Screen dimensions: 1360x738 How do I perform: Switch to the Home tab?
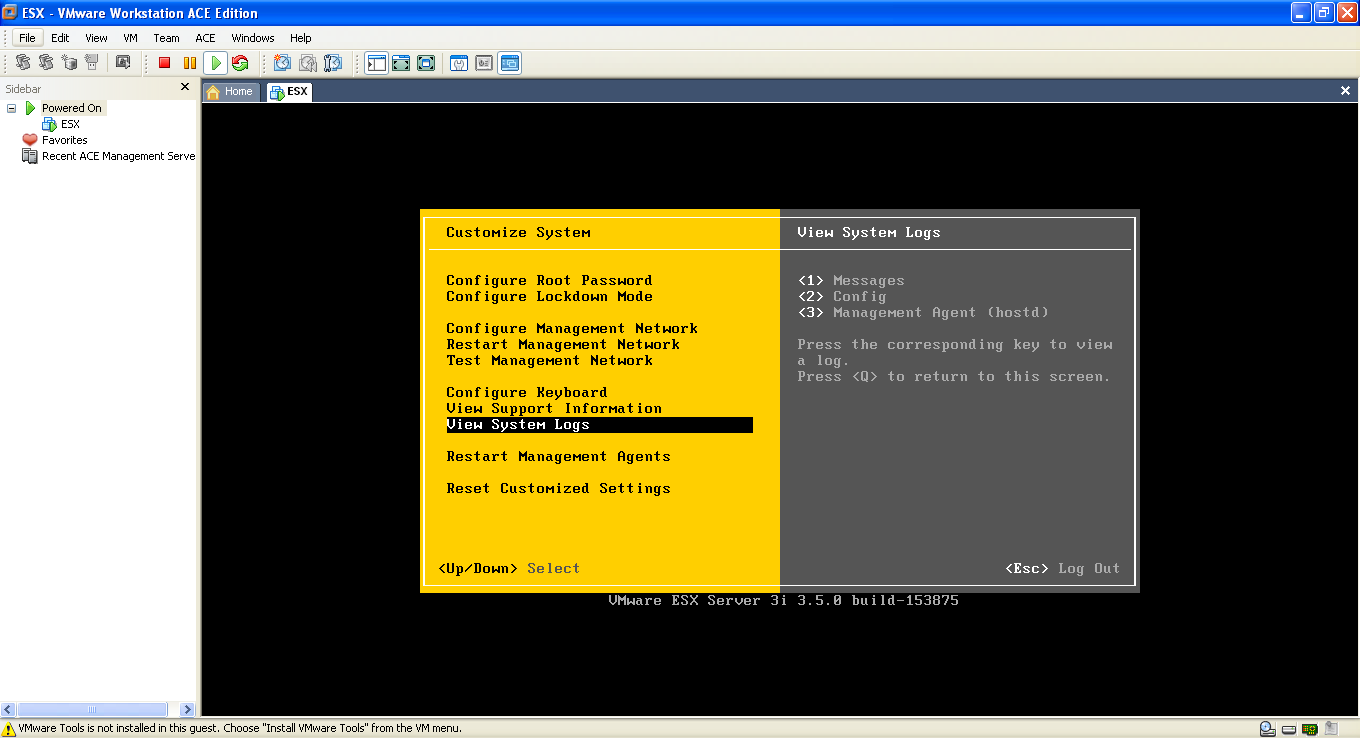pos(230,91)
